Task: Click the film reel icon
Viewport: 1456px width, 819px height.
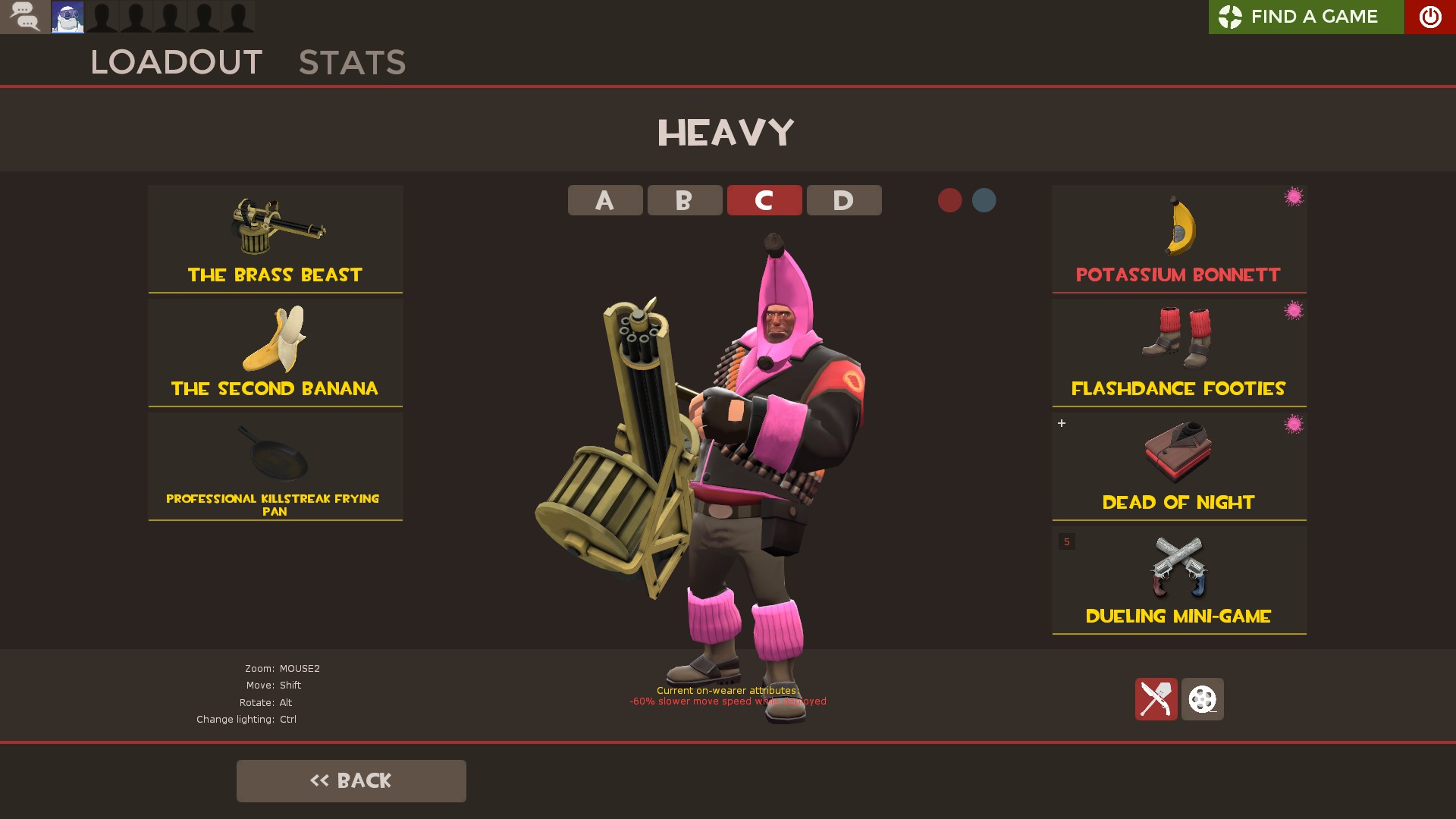Action: [1202, 698]
